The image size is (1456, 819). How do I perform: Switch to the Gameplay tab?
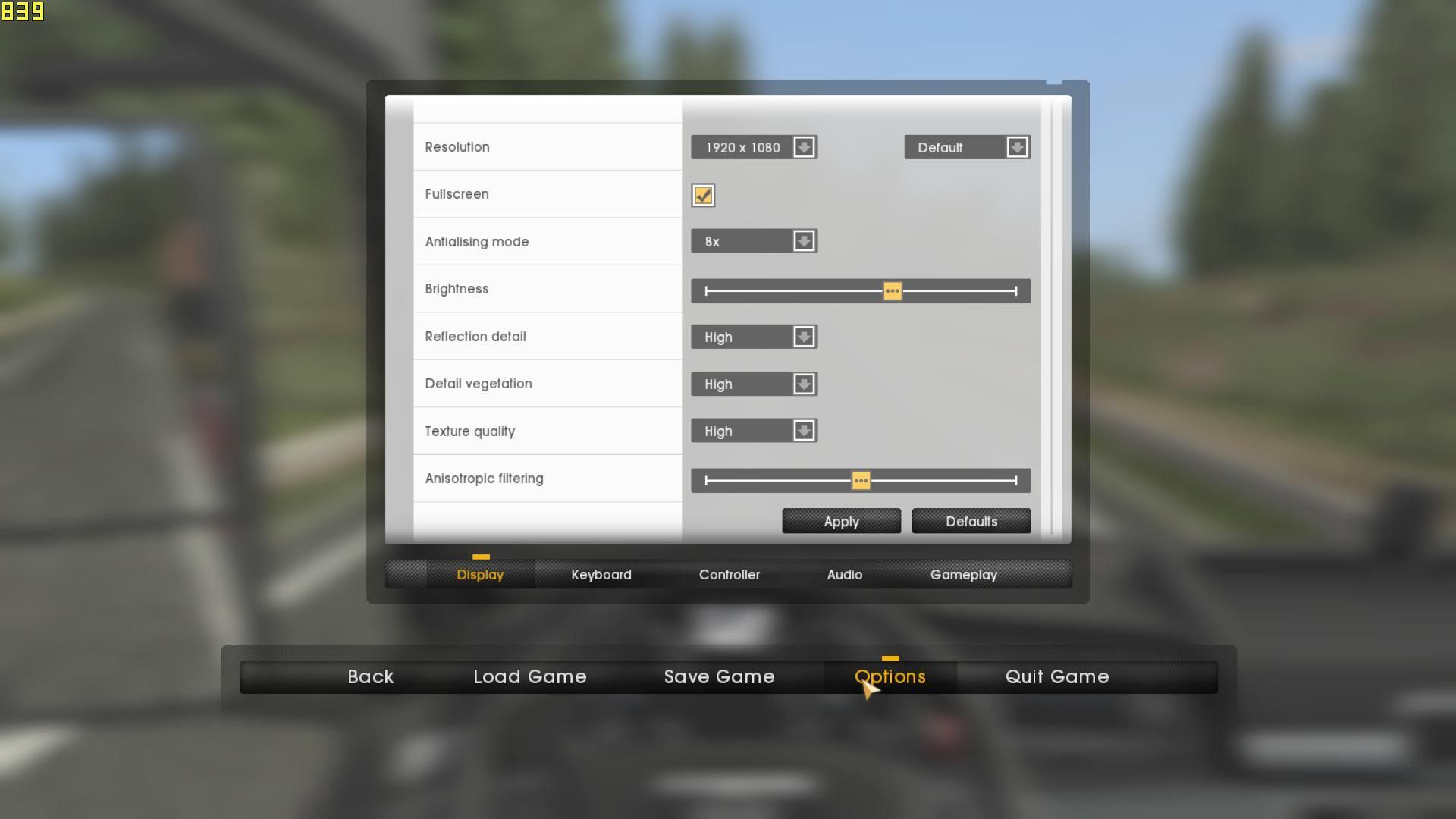(x=964, y=575)
